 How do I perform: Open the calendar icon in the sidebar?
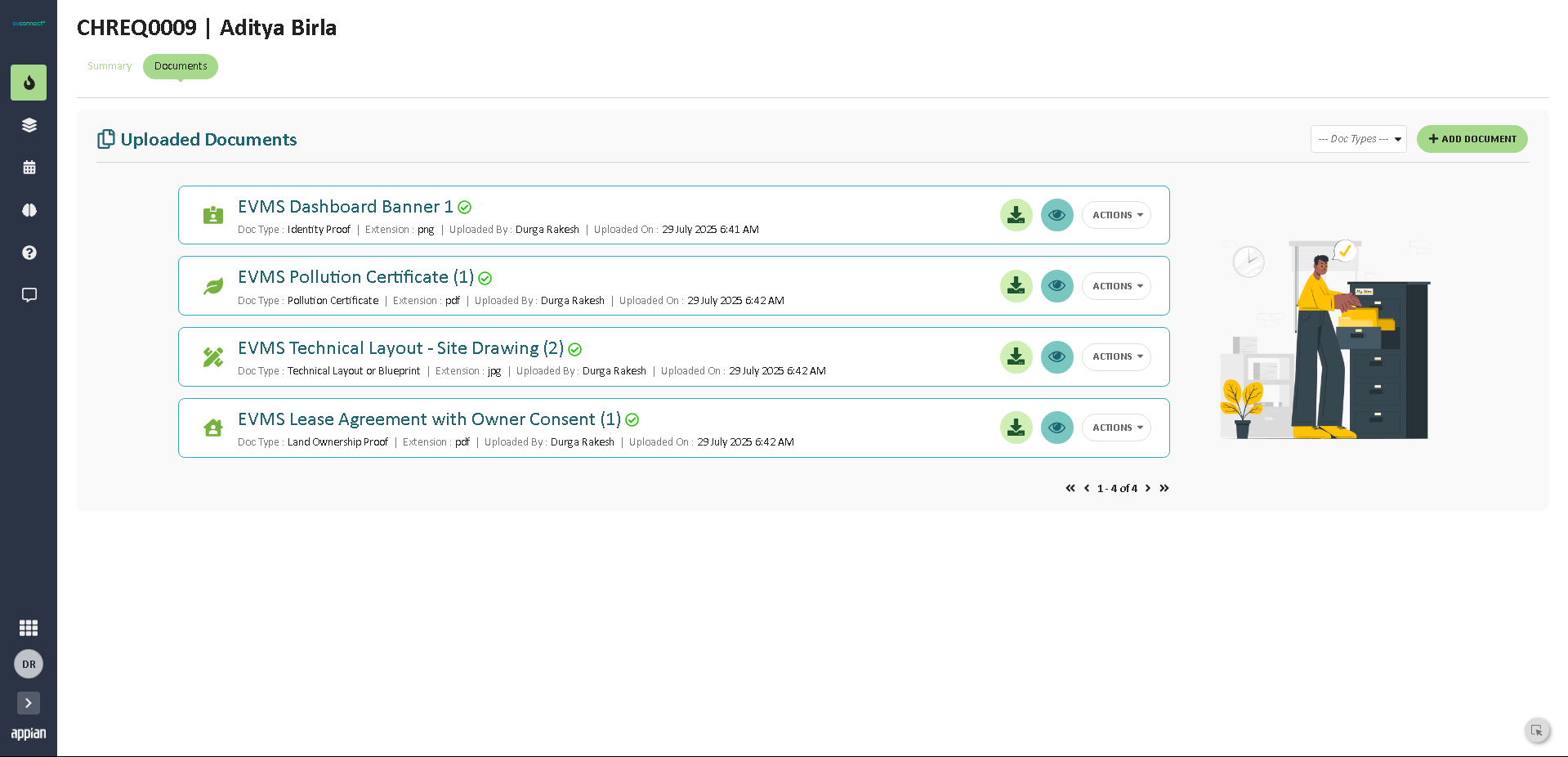(x=29, y=168)
